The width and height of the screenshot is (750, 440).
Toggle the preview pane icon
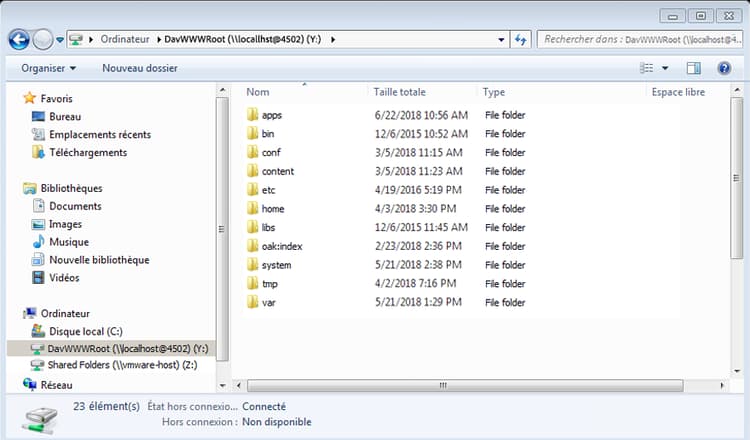click(694, 68)
